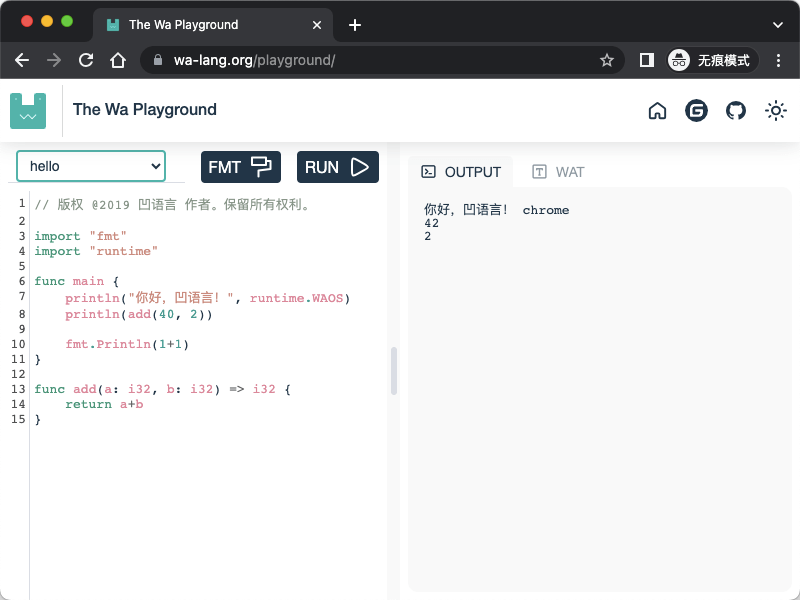Open the Gitee repository icon

point(696,111)
